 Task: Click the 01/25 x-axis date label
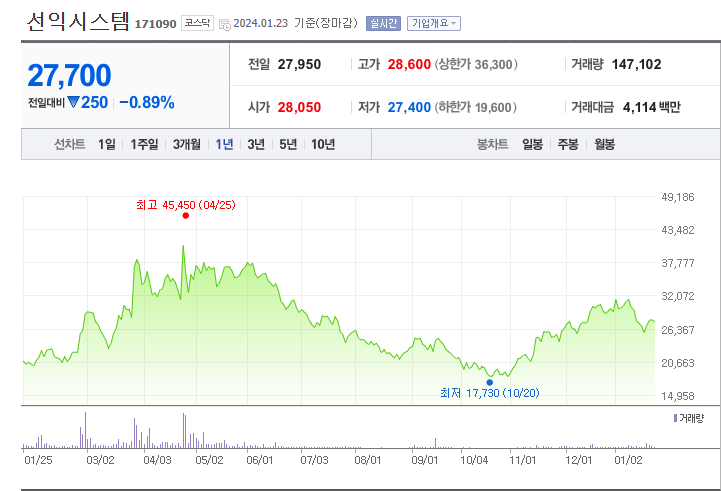point(38,460)
